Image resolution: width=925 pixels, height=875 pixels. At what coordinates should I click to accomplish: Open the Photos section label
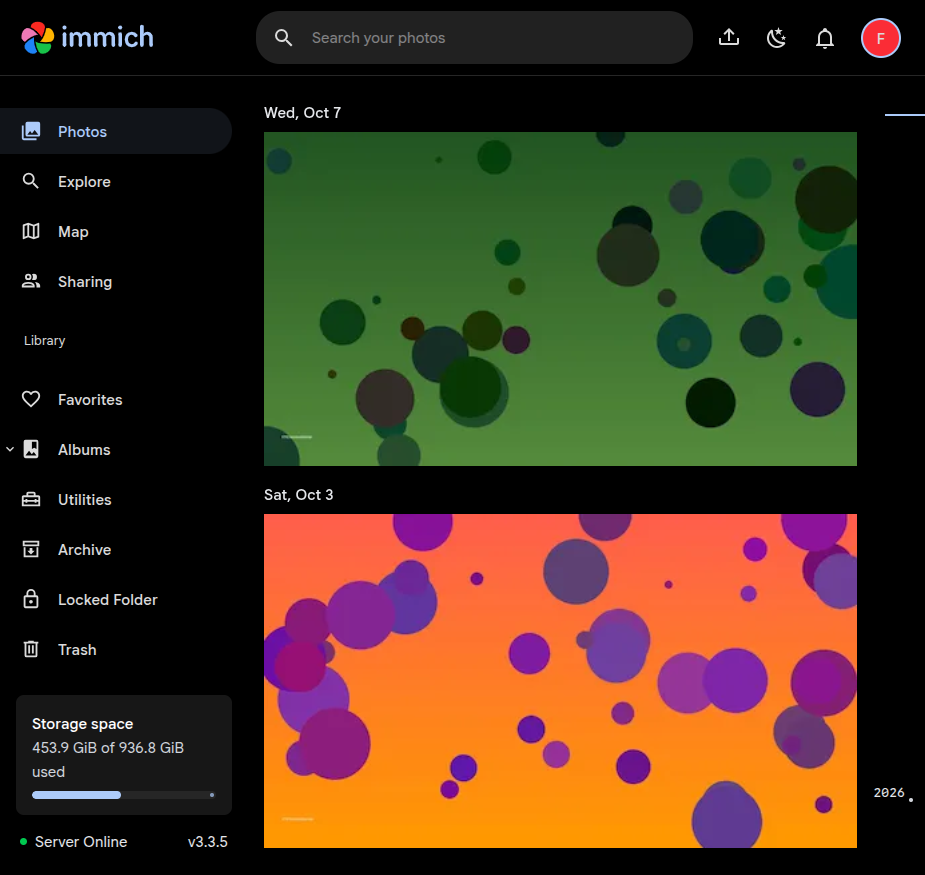pos(83,132)
